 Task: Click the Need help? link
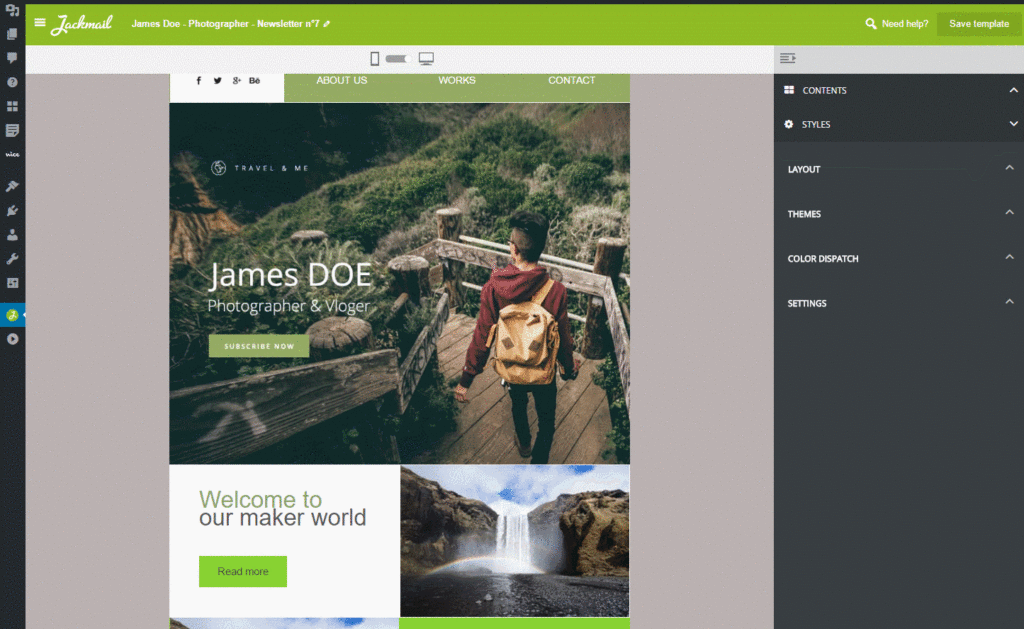(904, 24)
